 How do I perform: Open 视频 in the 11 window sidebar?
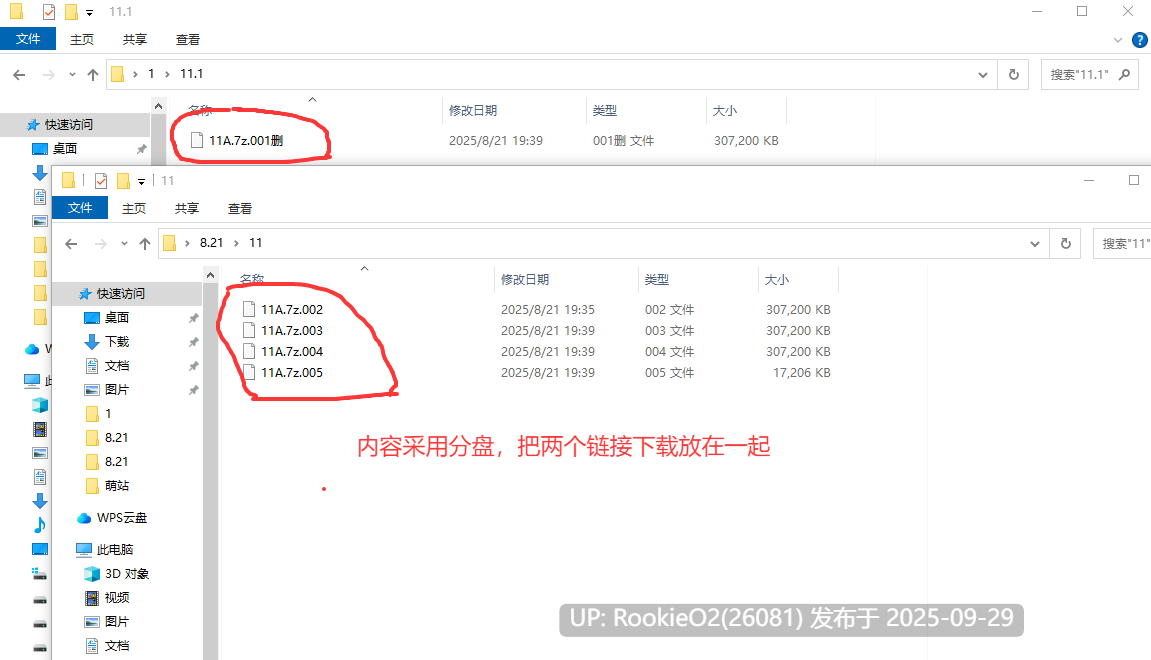point(117,598)
